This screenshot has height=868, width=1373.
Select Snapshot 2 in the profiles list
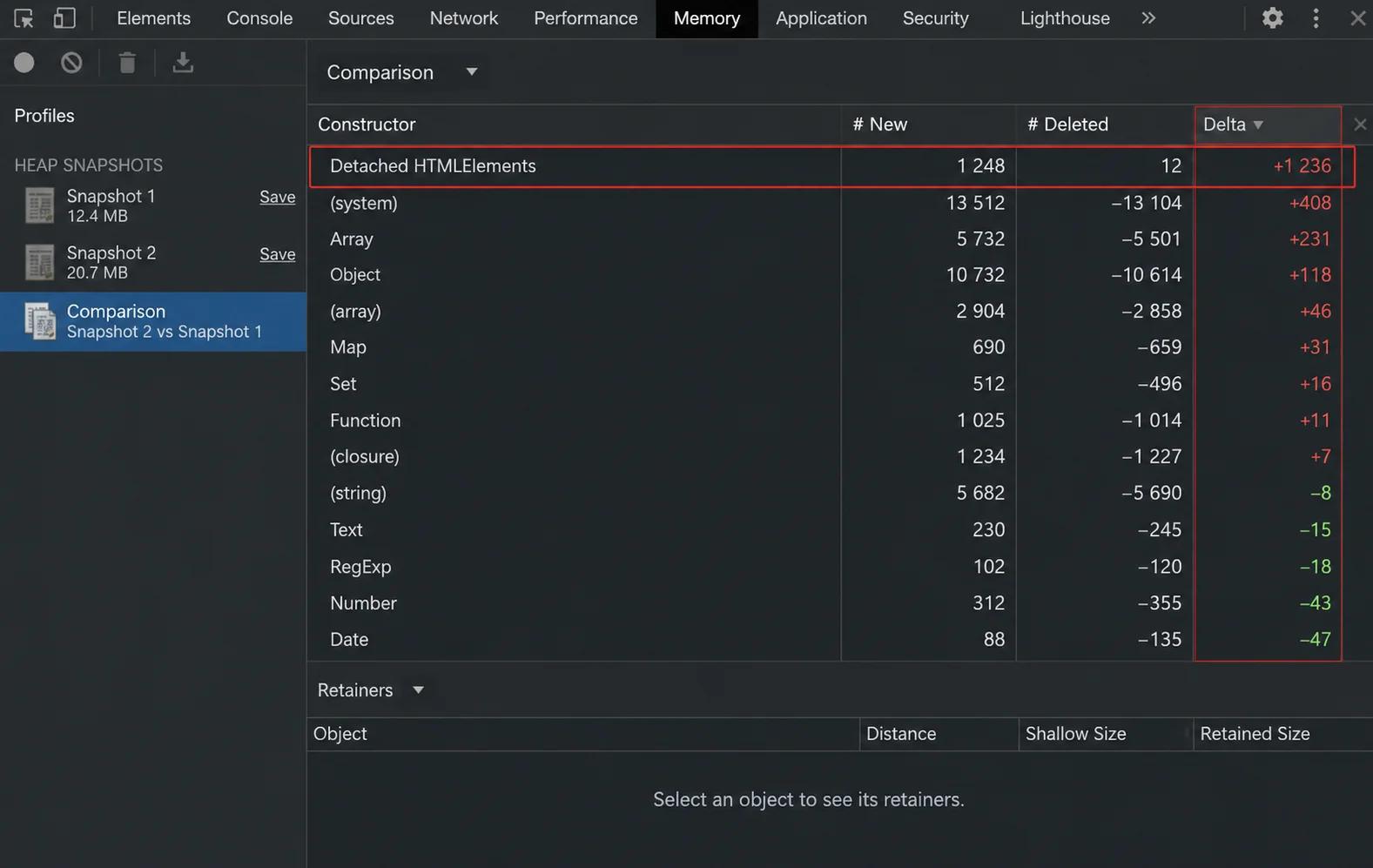(153, 262)
